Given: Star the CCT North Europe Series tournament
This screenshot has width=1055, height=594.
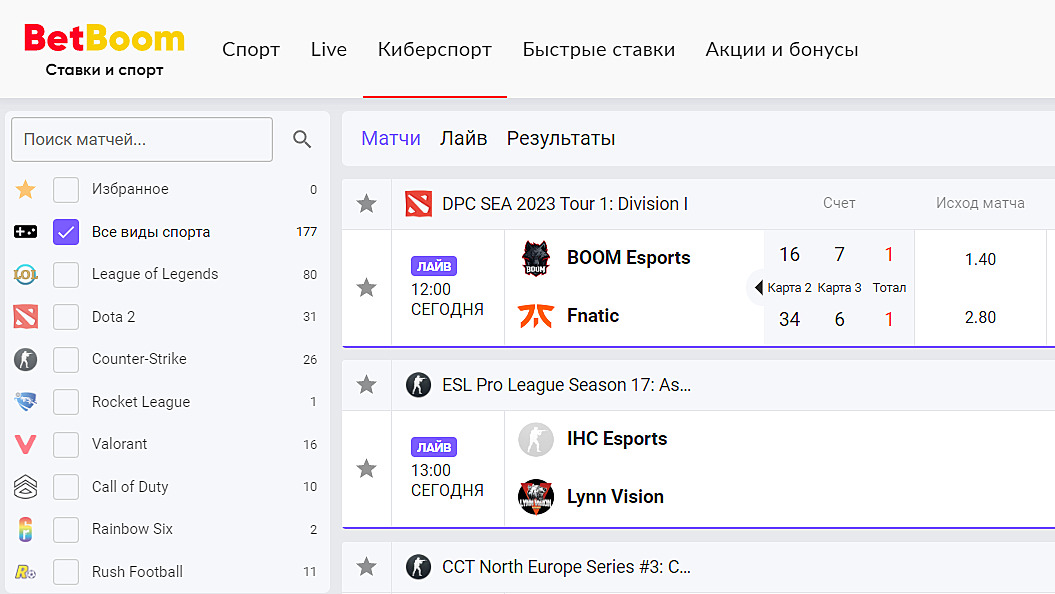Looking at the screenshot, I should pos(367,567).
